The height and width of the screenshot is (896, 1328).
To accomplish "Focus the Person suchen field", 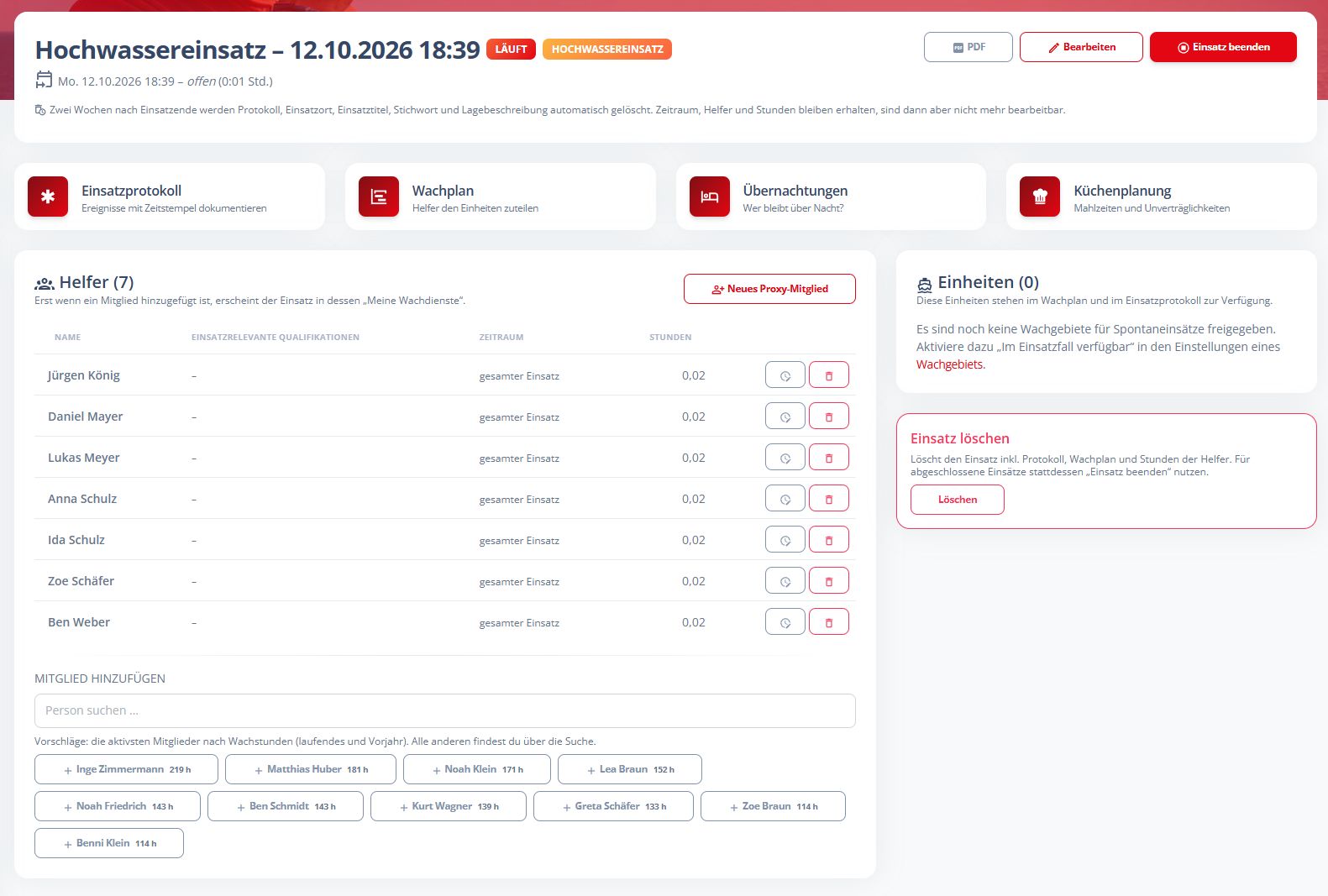I will tap(445, 710).
